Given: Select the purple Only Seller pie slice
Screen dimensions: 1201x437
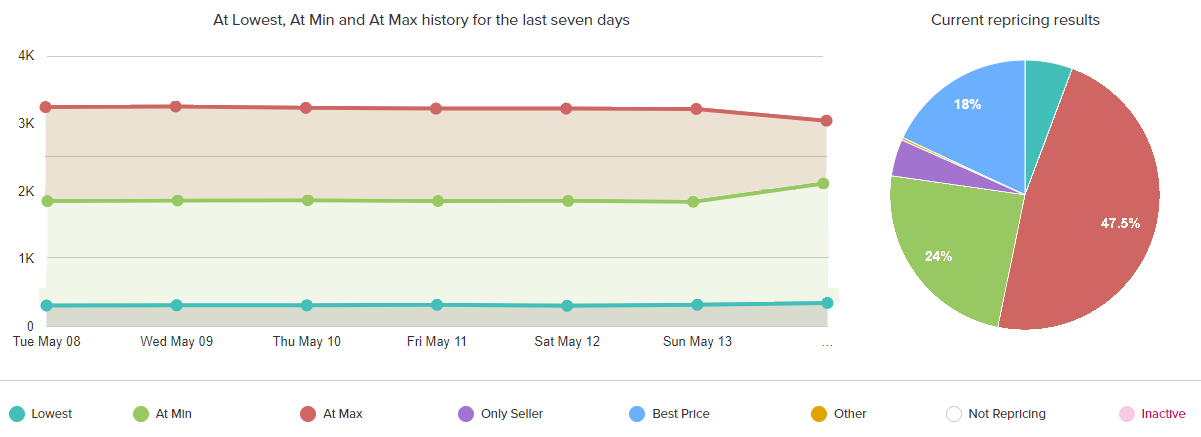Looking at the screenshot, I should pyautogui.click(x=912, y=160).
